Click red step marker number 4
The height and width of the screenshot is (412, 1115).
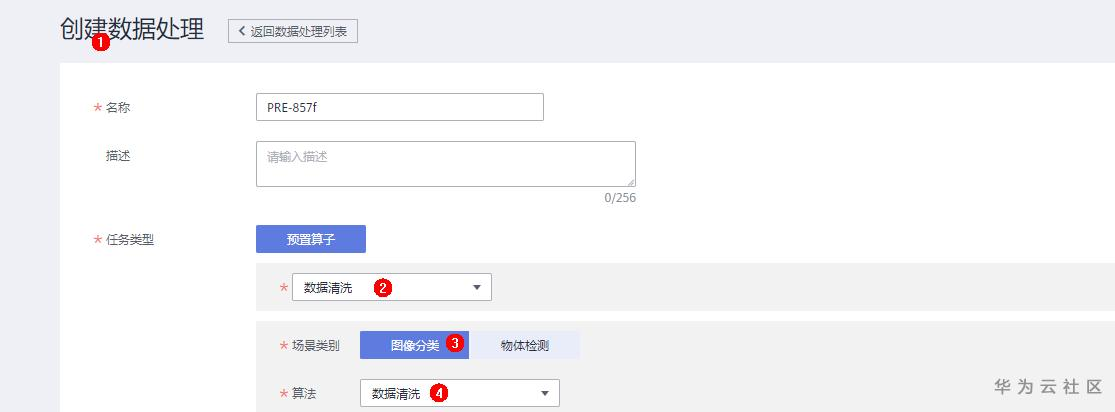point(438,393)
